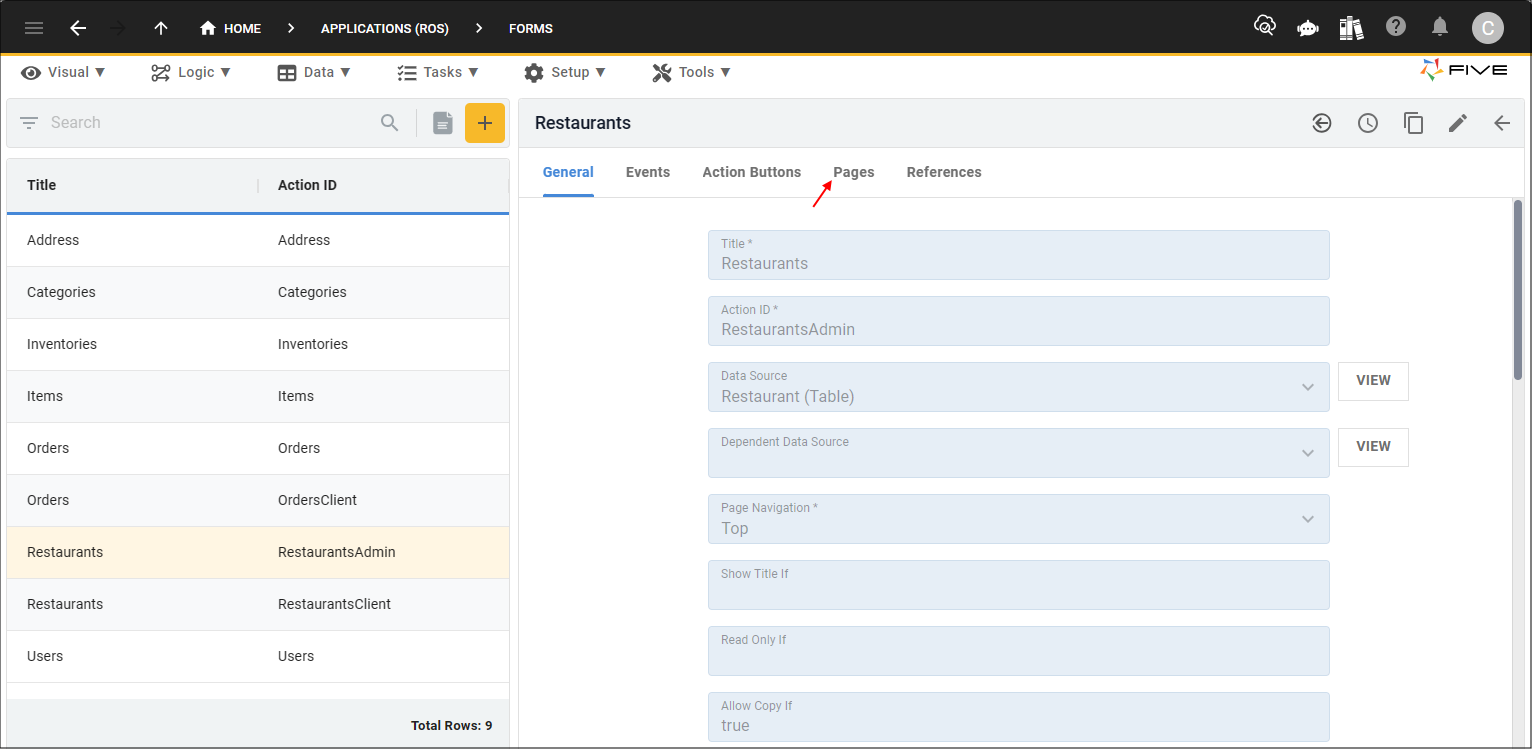
Task: Edit the form with pencil icon
Action: point(1458,123)
